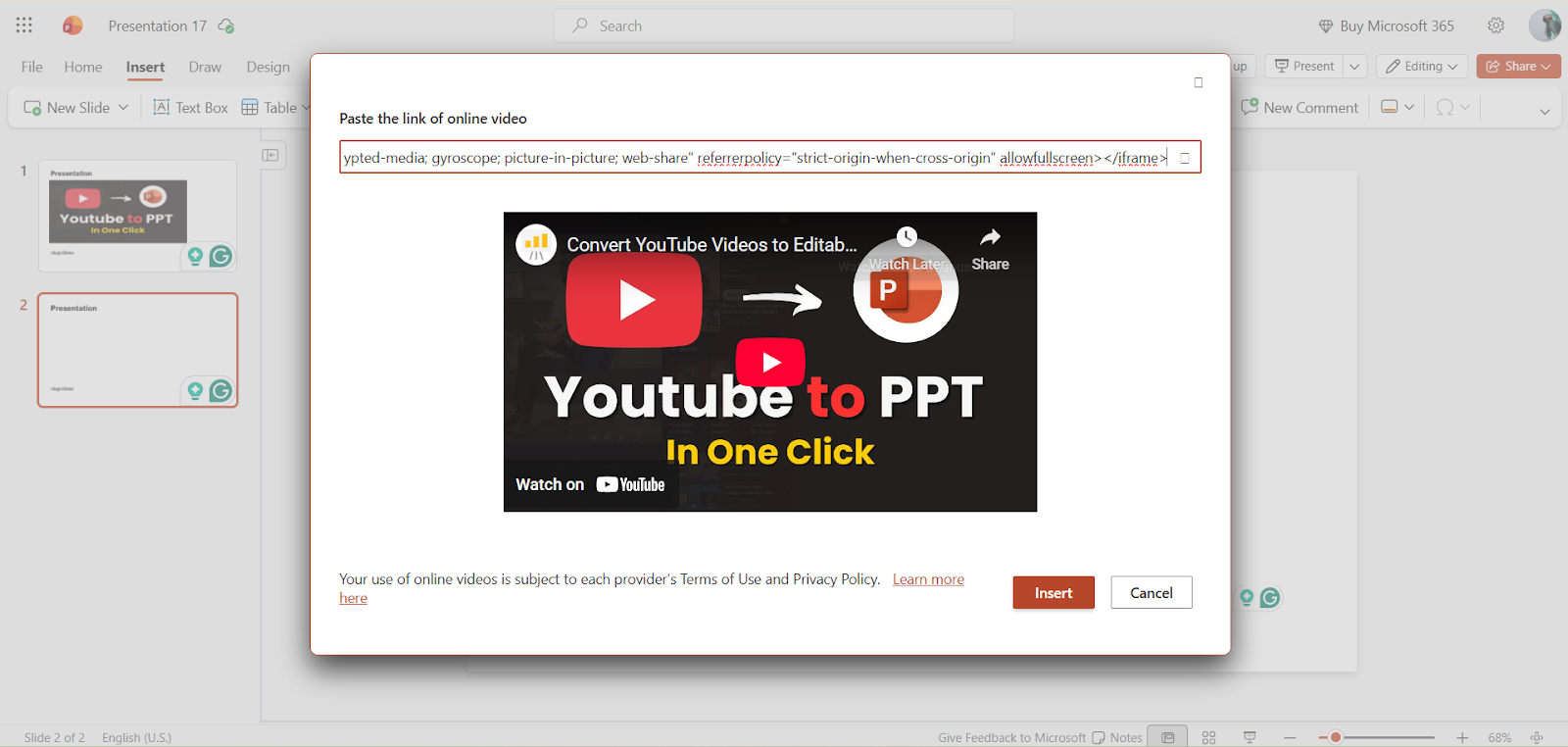This screenshot has width=1568, height=747.
Task: Click the Presentation 17 file name
Action: [157, 26]
